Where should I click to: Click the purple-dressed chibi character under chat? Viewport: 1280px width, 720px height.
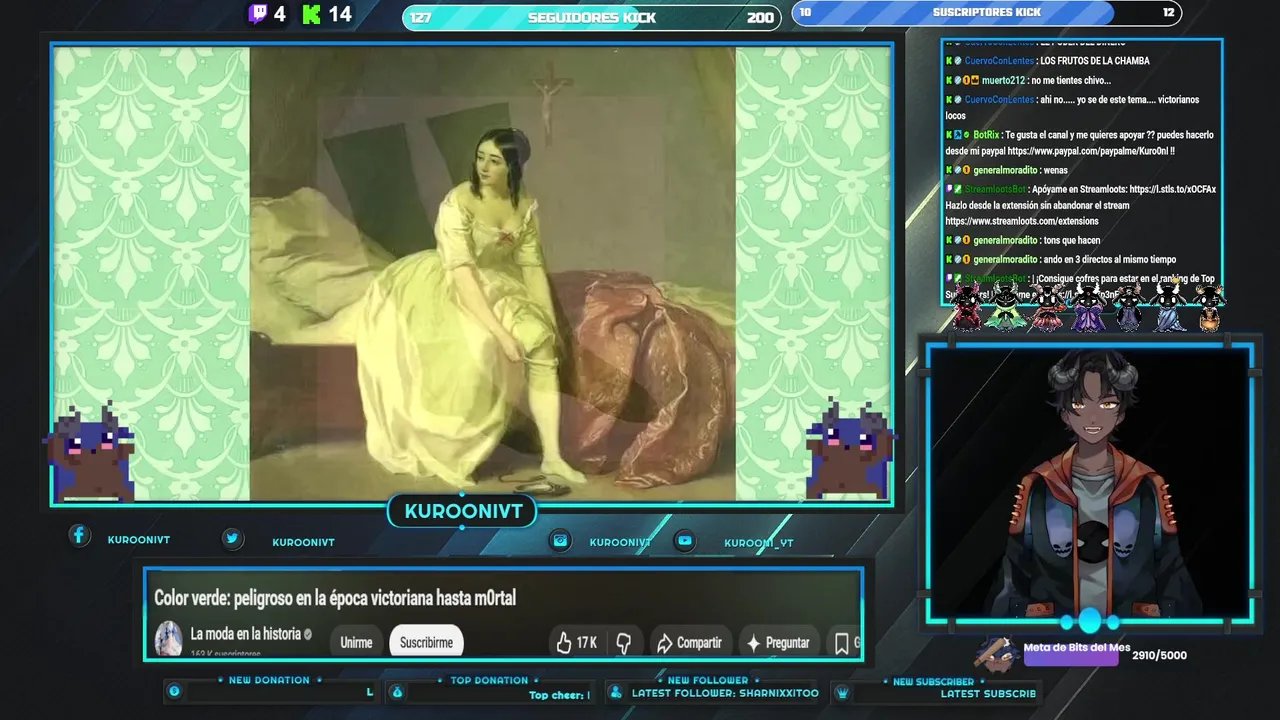(x=1088, y=307)
